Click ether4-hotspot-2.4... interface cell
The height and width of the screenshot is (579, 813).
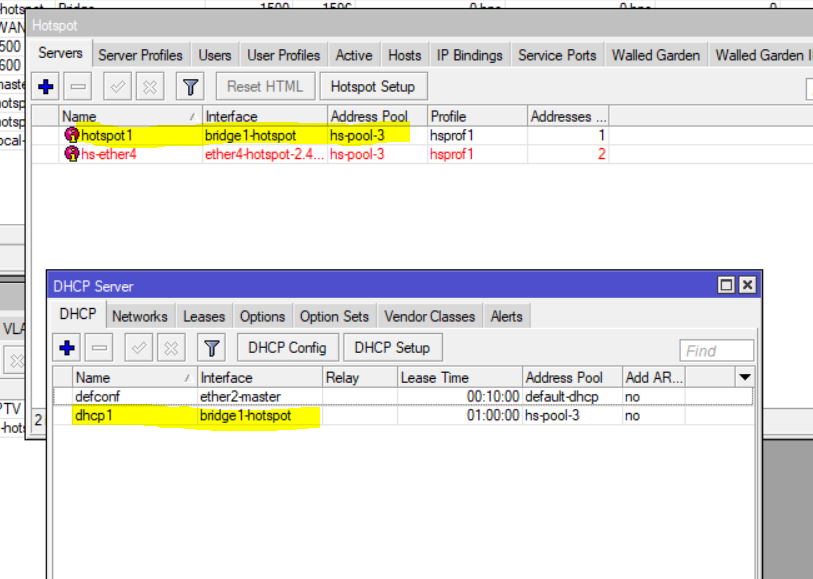(264, 154)
